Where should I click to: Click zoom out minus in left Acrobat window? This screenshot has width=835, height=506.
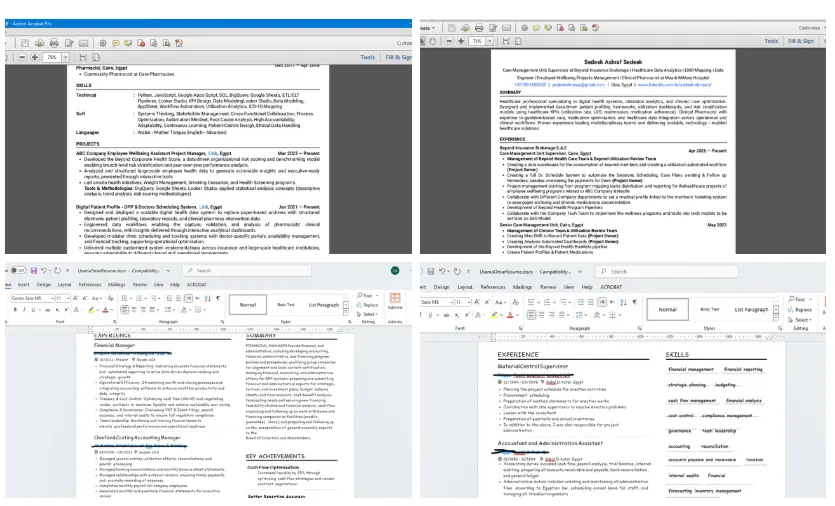pyautogui.click(x=22, y=57)
